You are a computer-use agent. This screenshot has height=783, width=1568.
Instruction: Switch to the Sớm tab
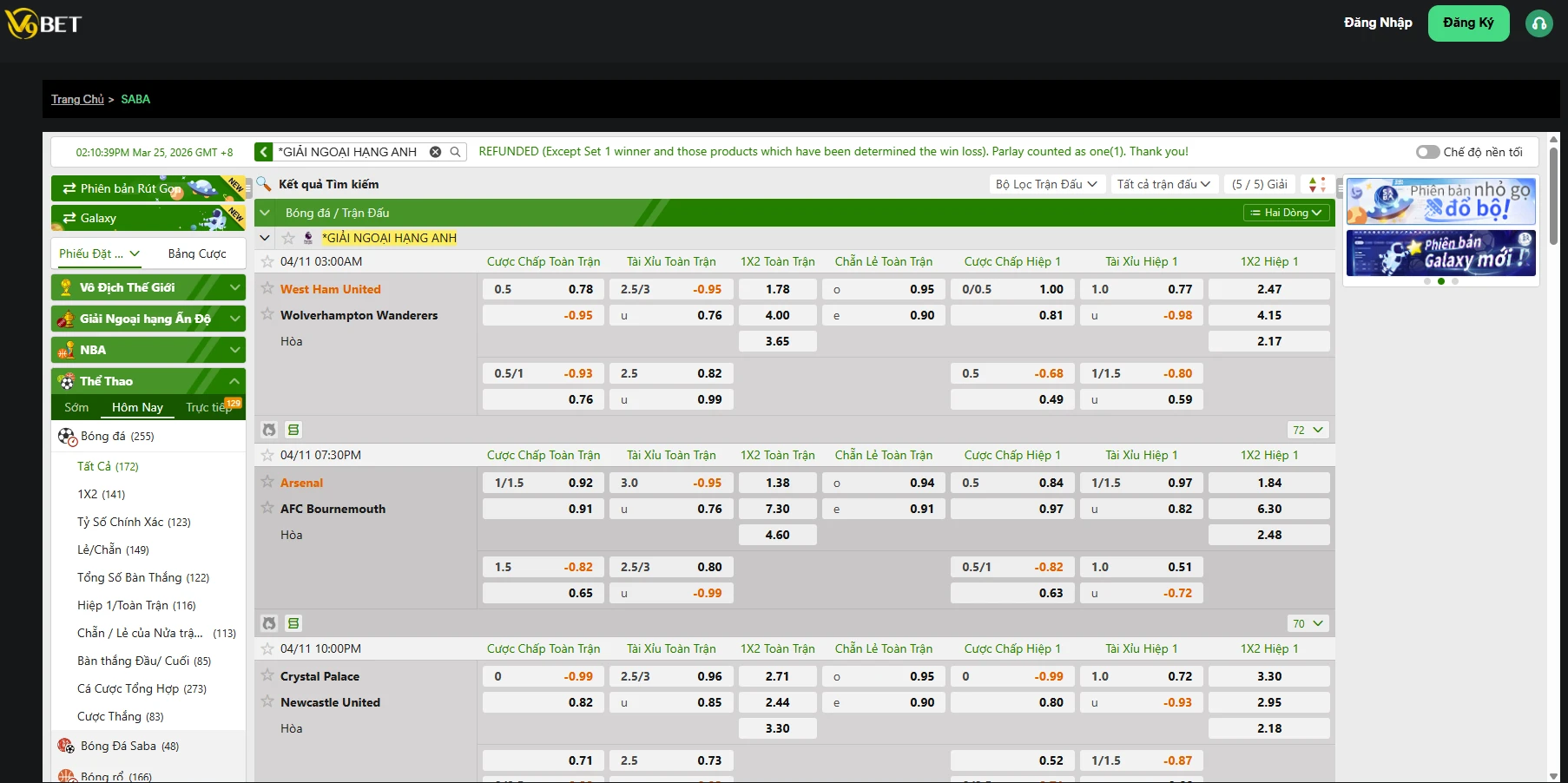coord(76,407)
